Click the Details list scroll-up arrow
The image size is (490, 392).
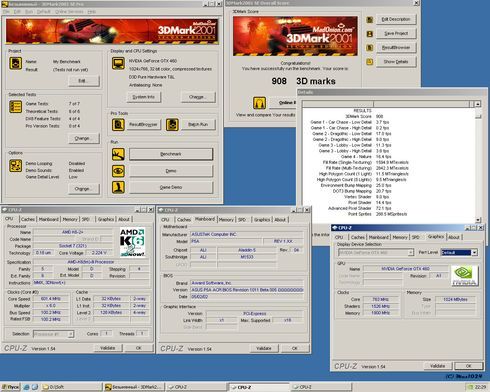pos(478,104)
